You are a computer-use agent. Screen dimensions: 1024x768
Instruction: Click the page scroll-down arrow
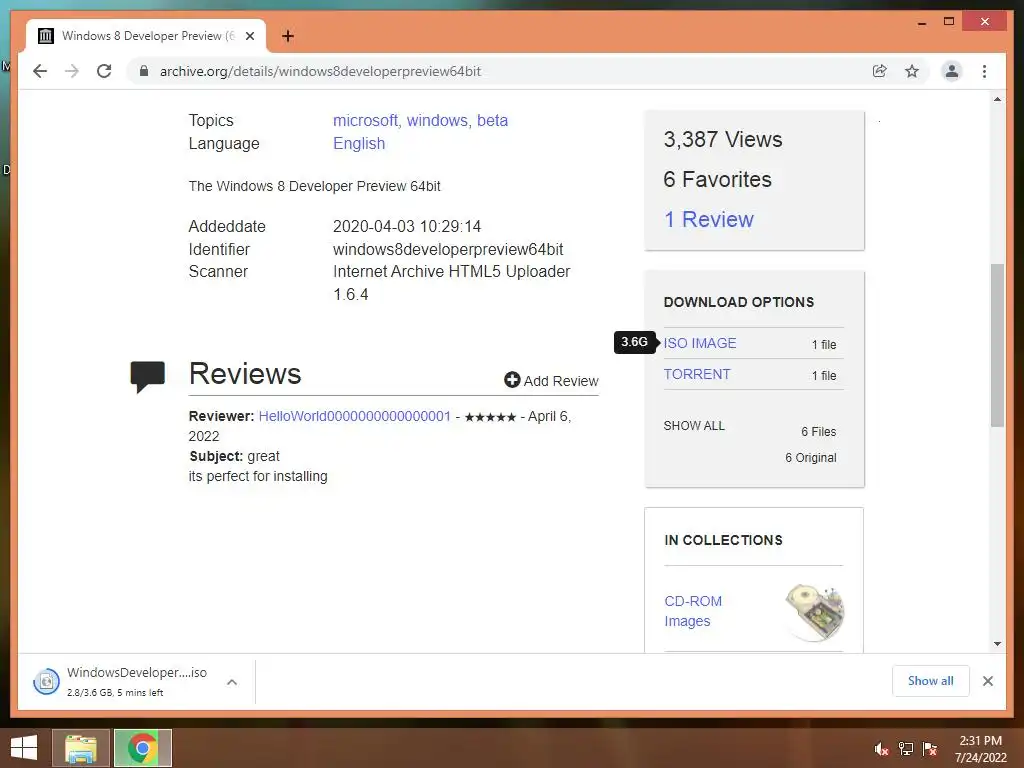[x=997, y=643]
